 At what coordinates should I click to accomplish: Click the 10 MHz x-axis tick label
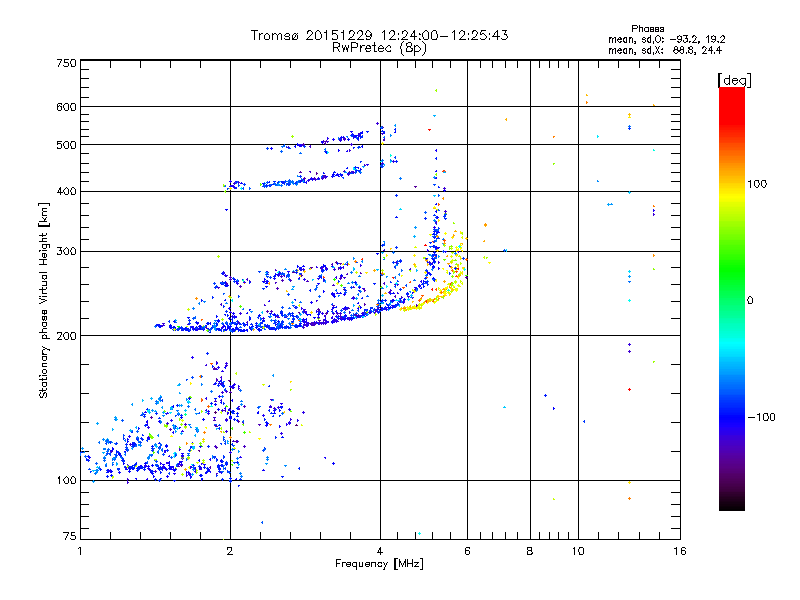tap(578, 551)
